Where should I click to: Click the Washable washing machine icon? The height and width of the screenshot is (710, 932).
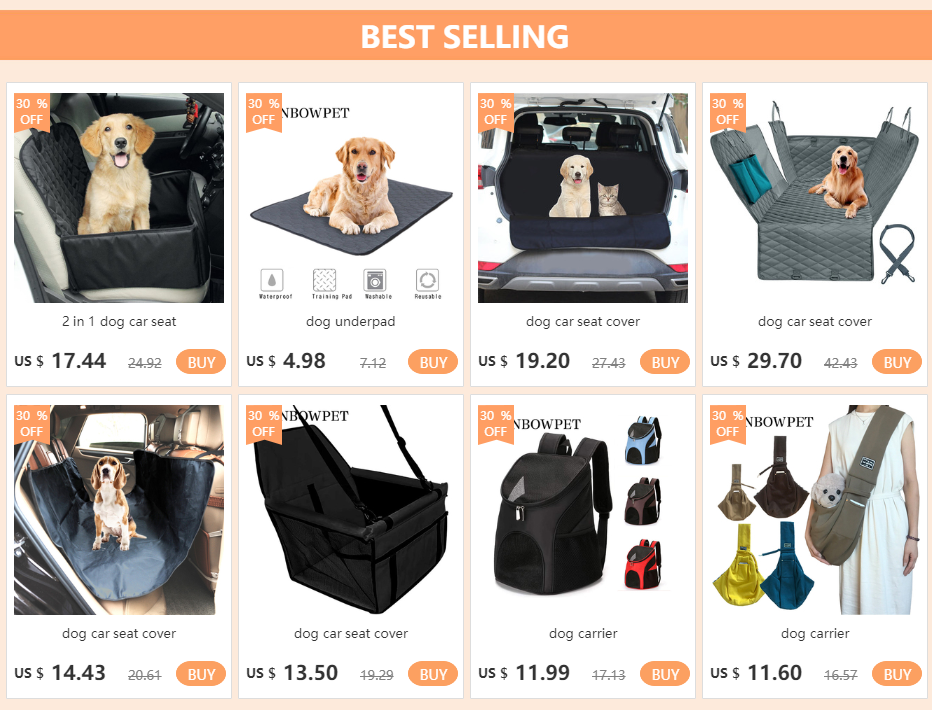click(x=375, y=280)
